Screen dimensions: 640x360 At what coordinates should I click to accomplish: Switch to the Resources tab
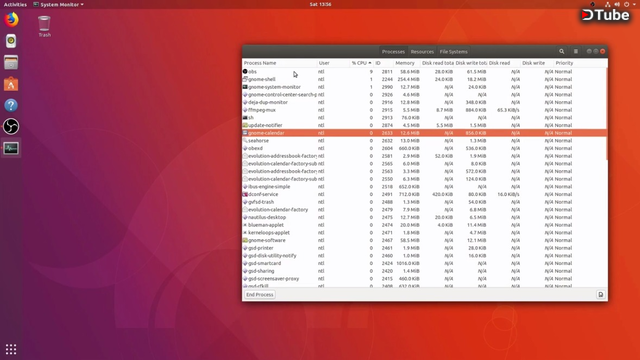pyautogui.click(x=422, y=52)
